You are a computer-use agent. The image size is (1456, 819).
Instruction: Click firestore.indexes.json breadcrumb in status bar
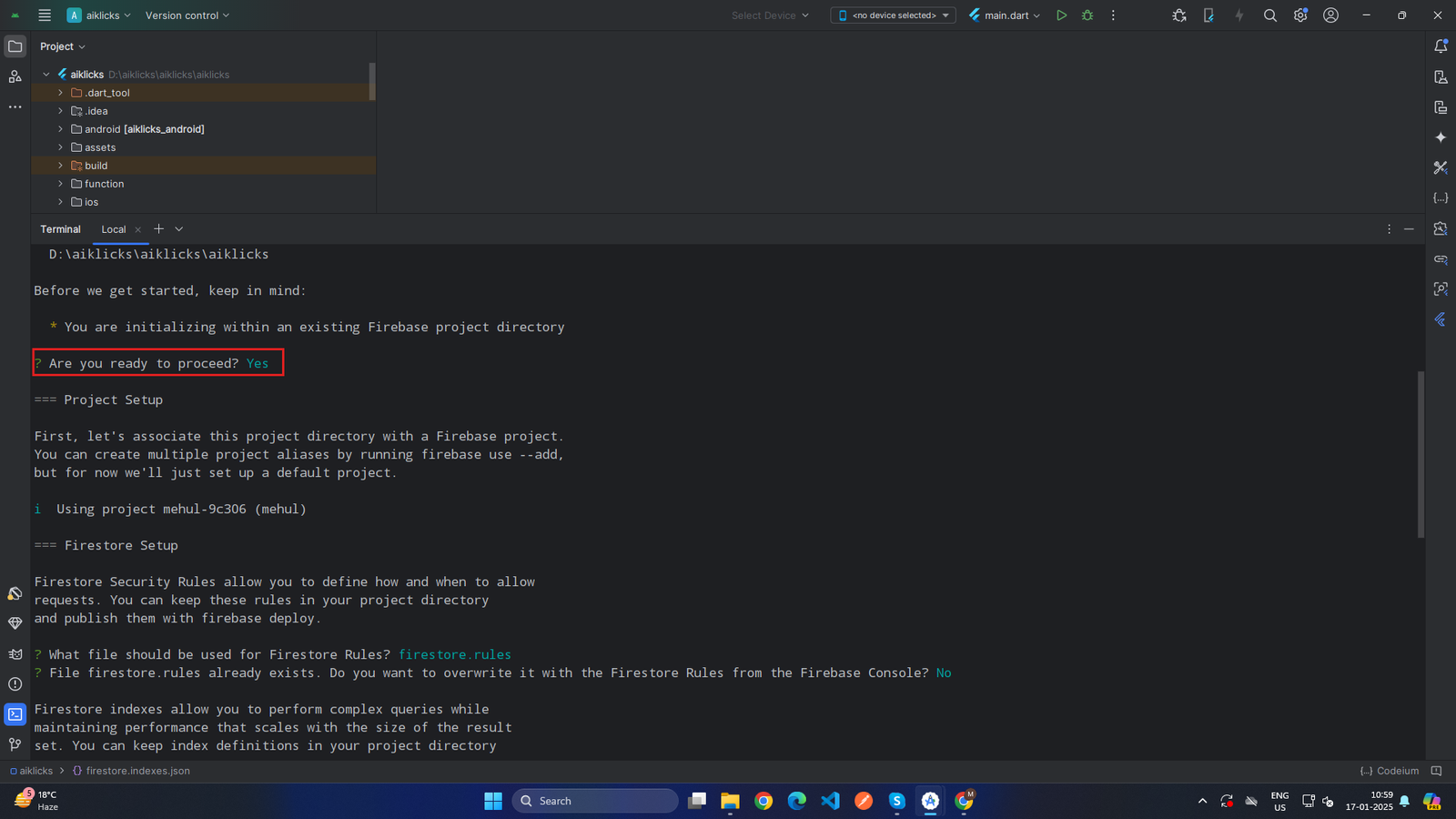[x=137, y=771]
